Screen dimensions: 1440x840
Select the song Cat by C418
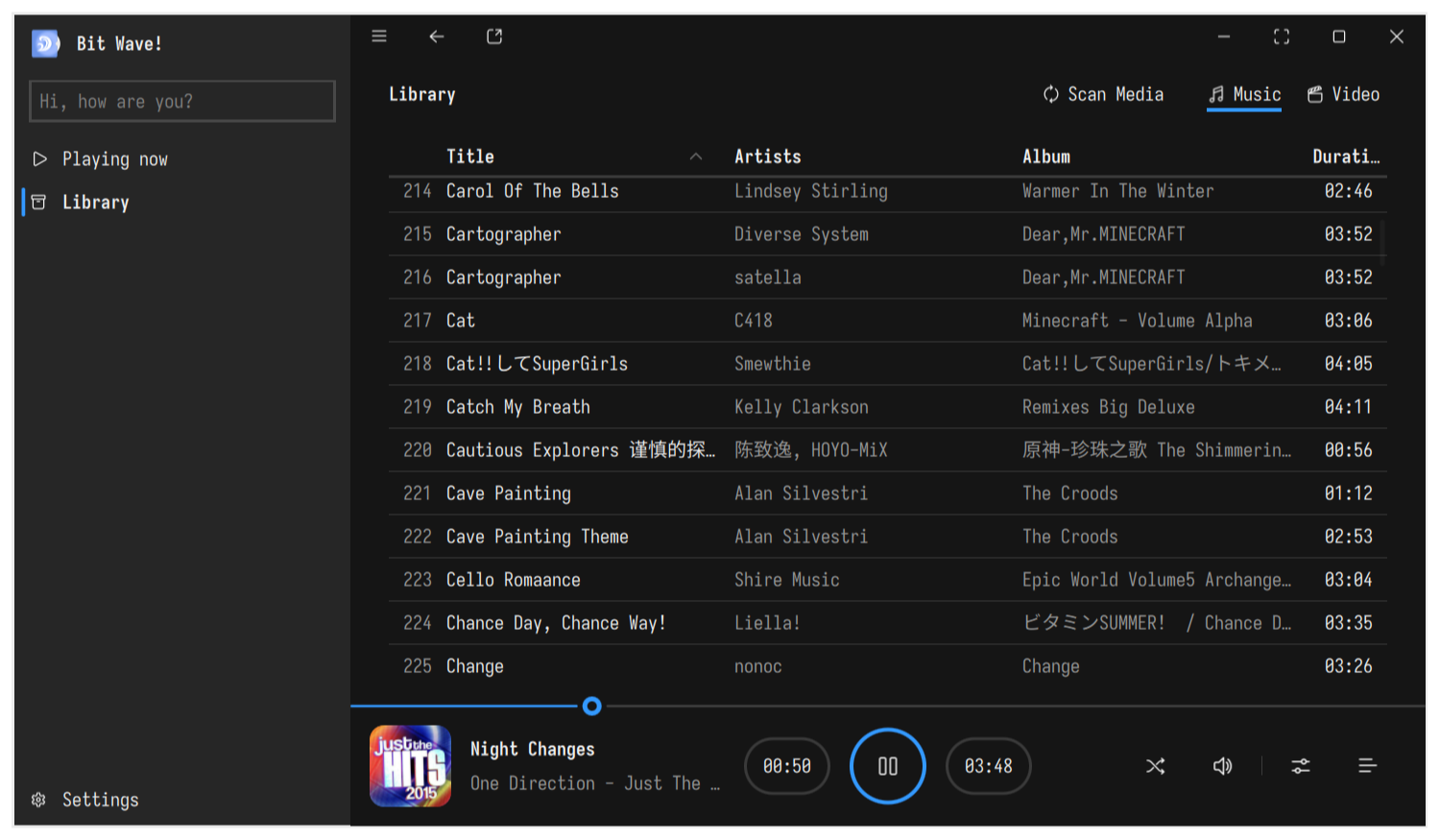[888, 321]
